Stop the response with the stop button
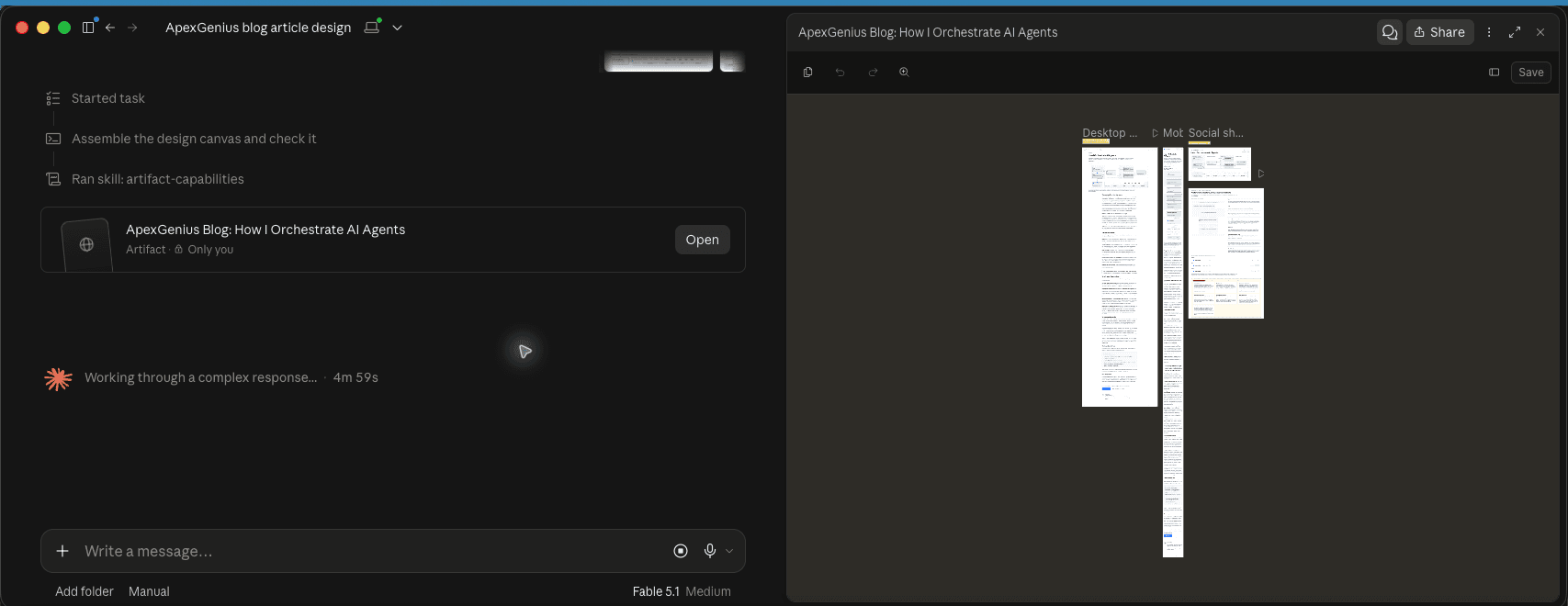This screenshot has height=606, width=1568. point(681,551)
